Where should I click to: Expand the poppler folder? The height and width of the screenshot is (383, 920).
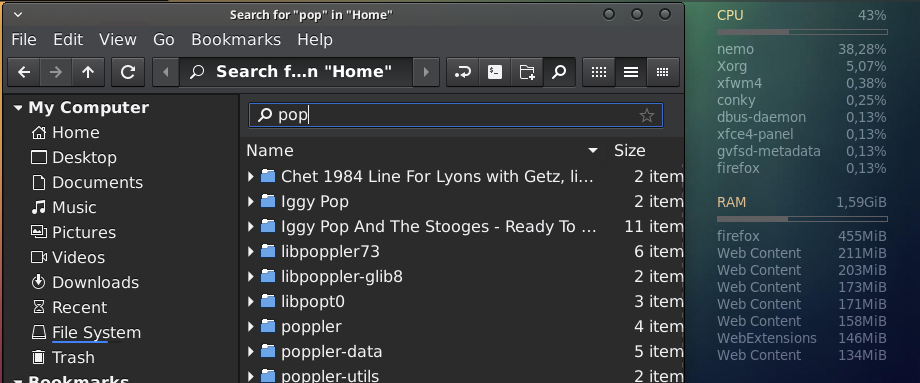click(x=251, y=326)
